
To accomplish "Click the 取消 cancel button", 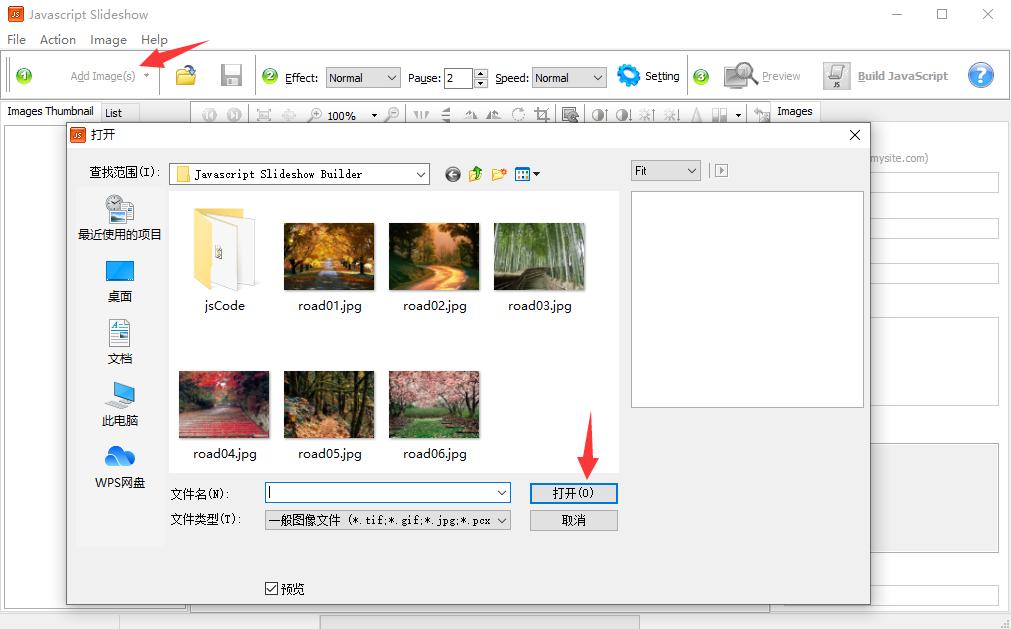I will pos(573,520).
